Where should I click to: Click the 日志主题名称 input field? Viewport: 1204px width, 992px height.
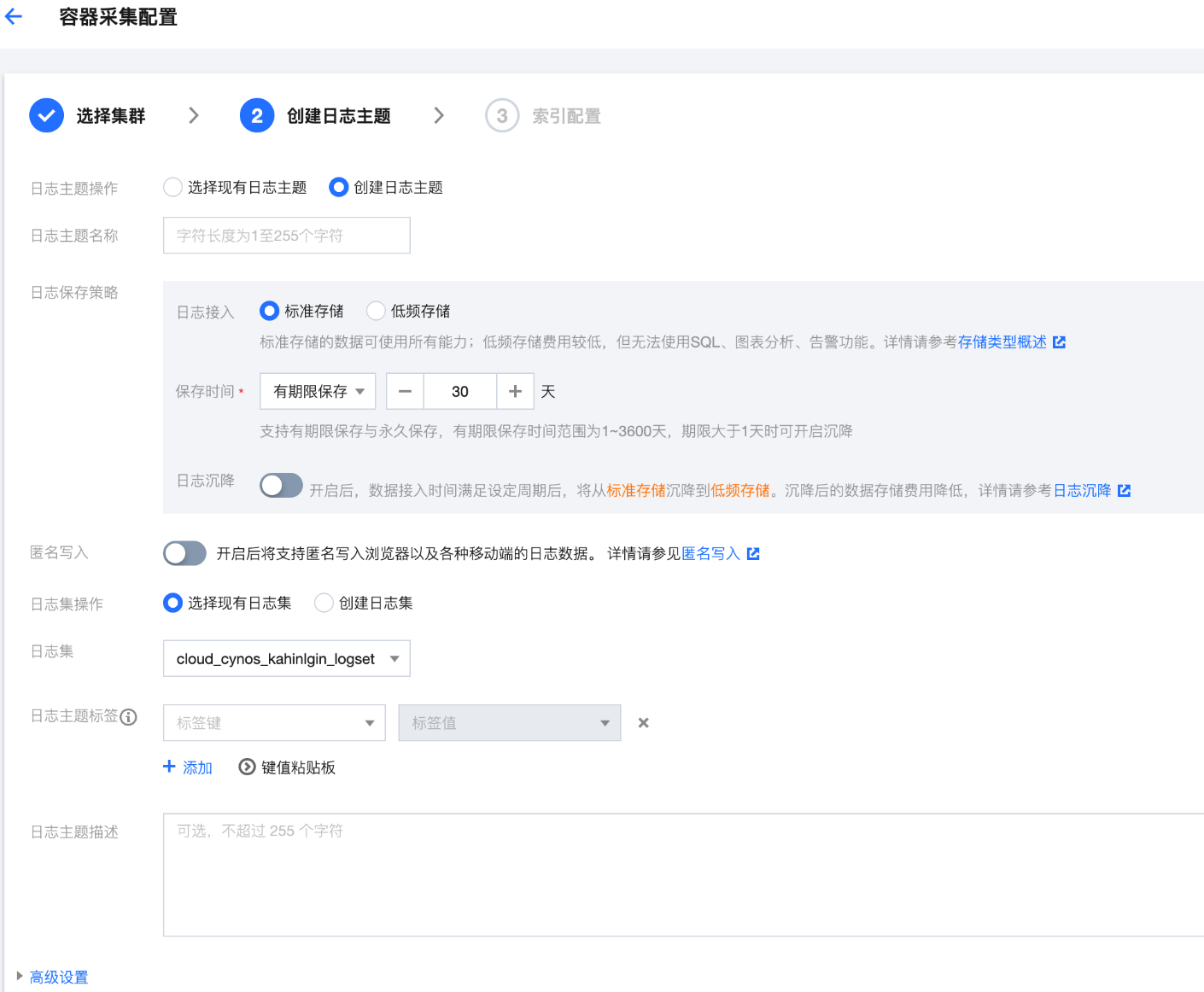pos(286,236)
